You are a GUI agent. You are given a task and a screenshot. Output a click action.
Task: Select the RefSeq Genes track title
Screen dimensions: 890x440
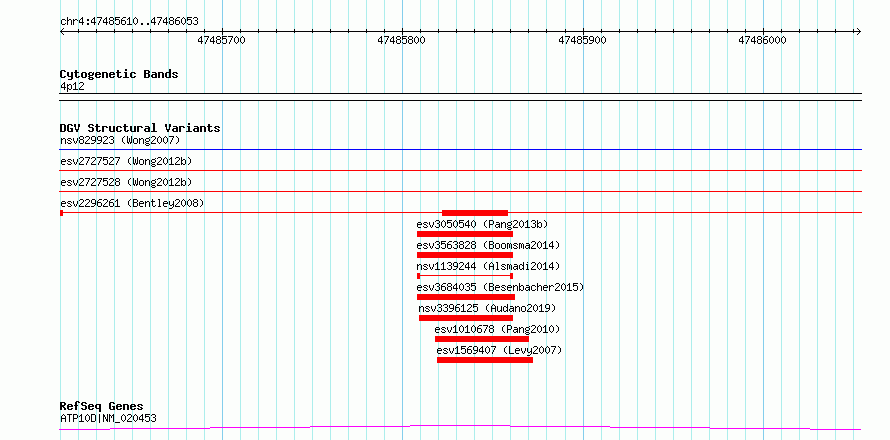click(102, 407)
